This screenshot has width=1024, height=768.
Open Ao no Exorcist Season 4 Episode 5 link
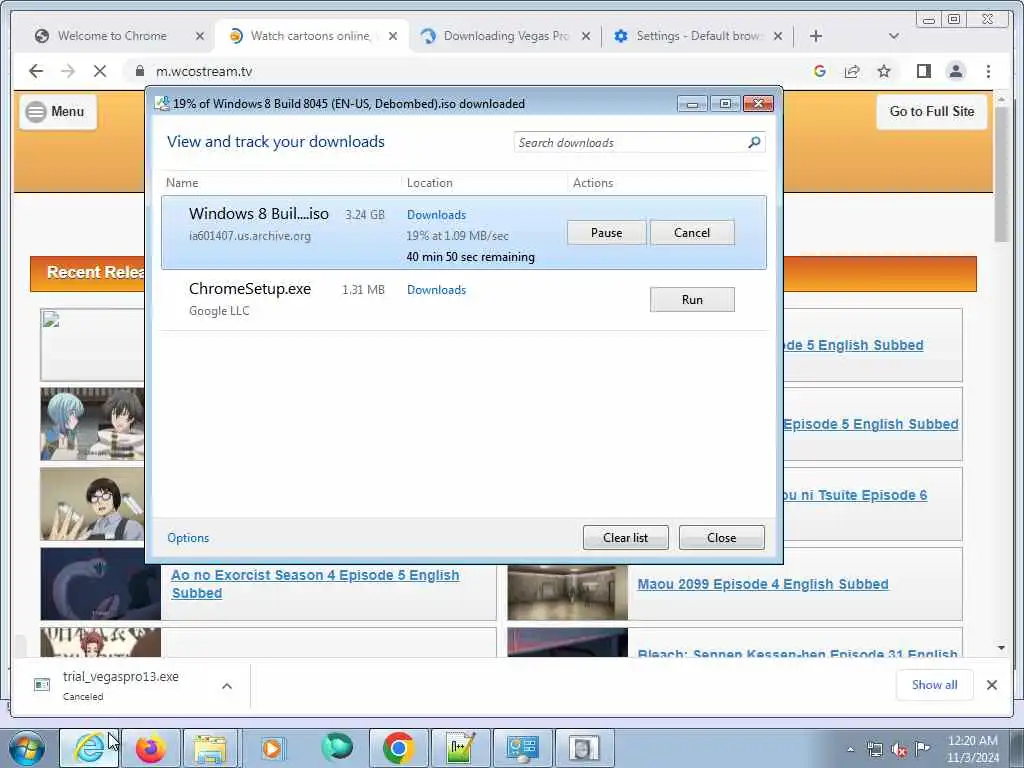point(315,584)
